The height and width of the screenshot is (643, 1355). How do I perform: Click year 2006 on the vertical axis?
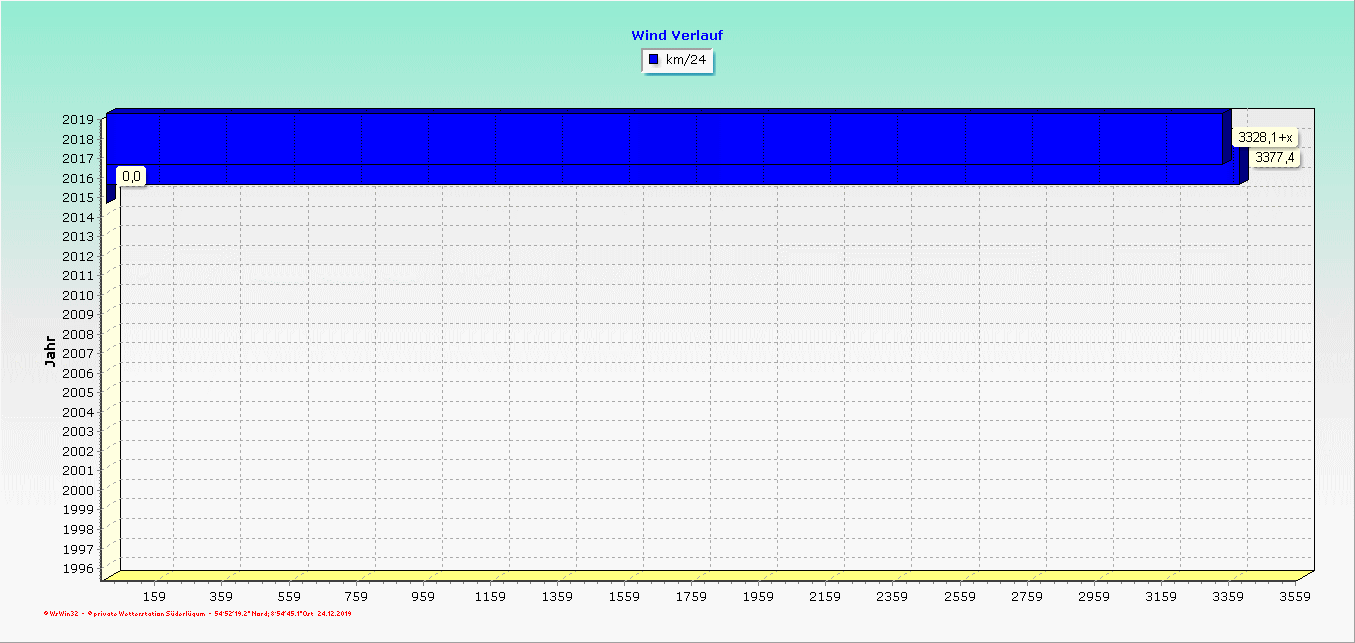click(78, 374)
